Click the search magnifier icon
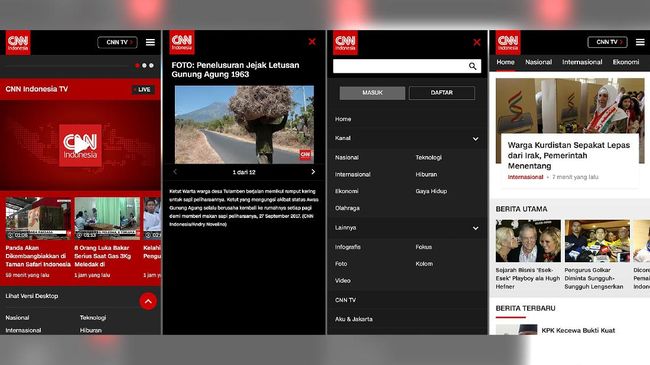Image resolution: width=650 pixels, height=365 pixels. tap(473, 66)
